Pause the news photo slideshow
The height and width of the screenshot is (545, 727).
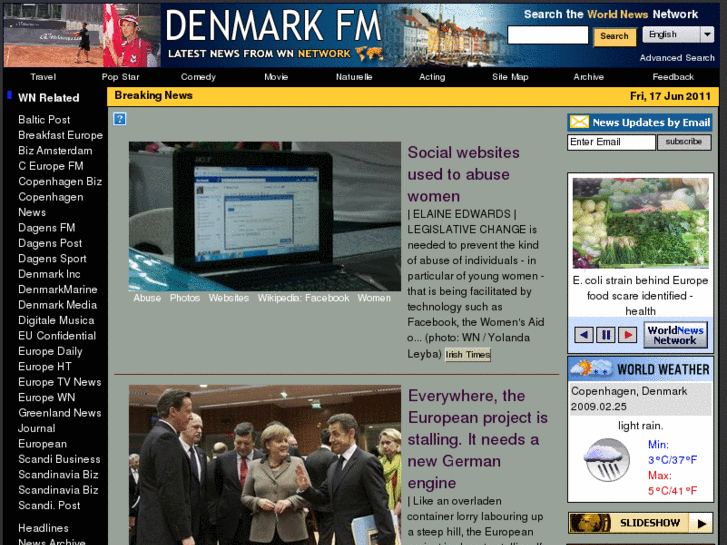606,334
